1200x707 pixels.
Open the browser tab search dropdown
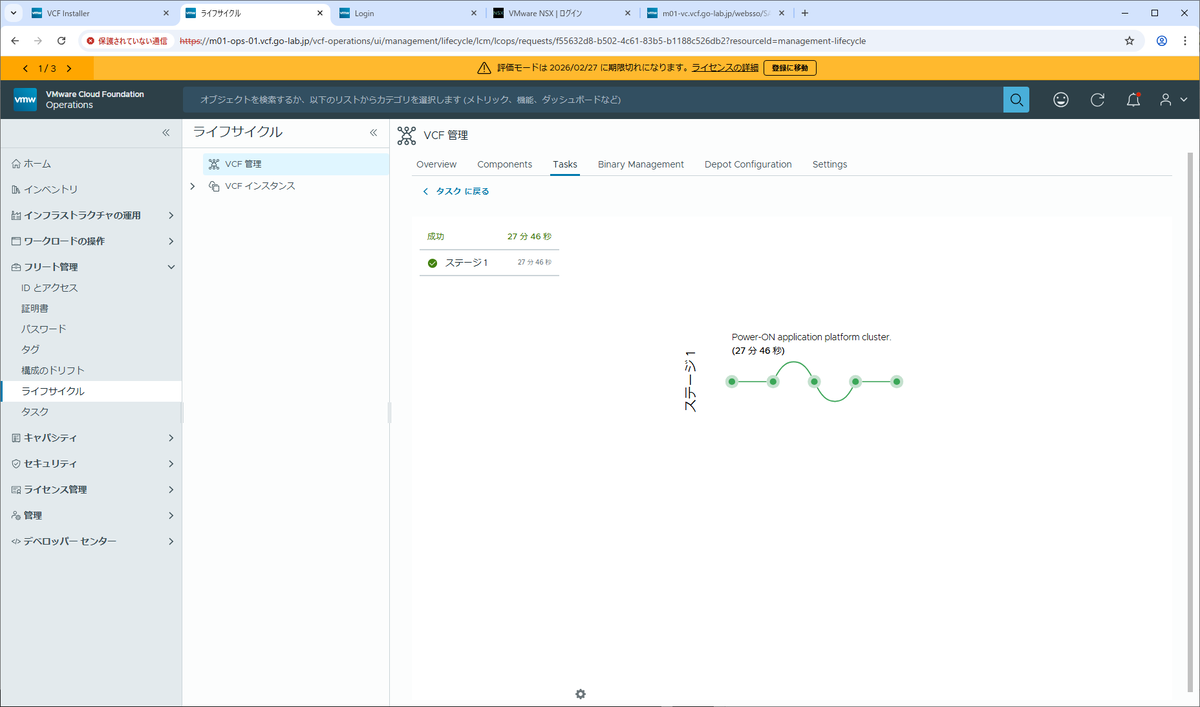[11, 13]
